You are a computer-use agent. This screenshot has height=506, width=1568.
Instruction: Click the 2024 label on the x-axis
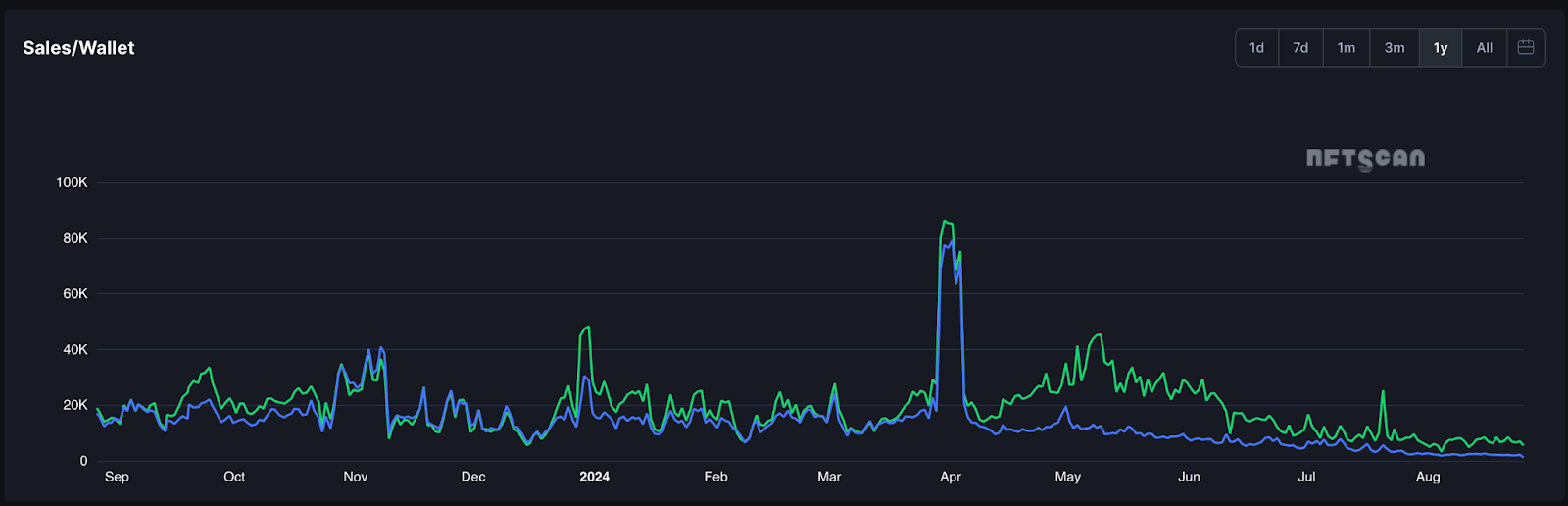pyautogui.click(x=594, y=477)
